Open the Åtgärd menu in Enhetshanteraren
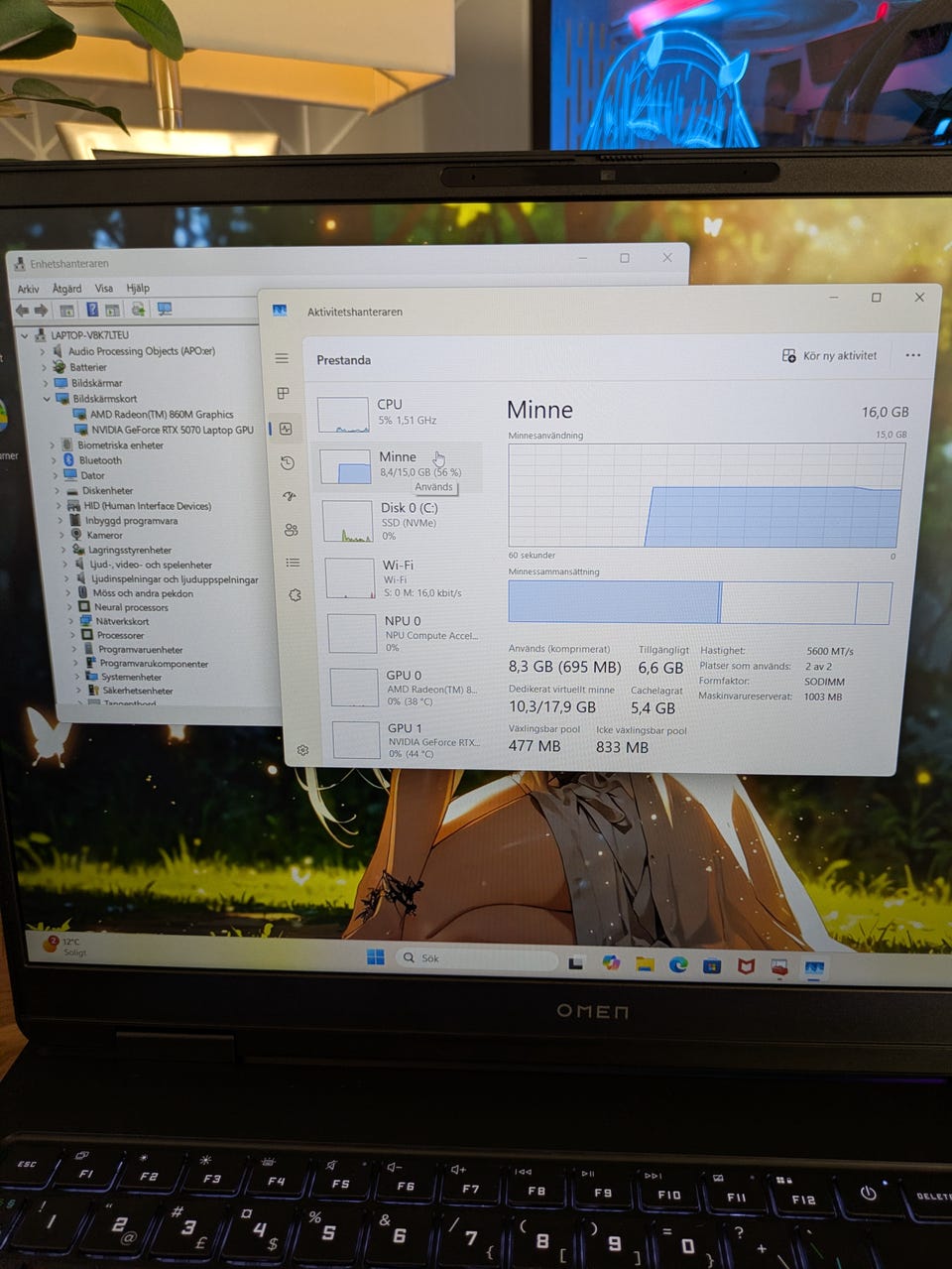This screenshot has width=952, height=1269. (x=67, y=288)
